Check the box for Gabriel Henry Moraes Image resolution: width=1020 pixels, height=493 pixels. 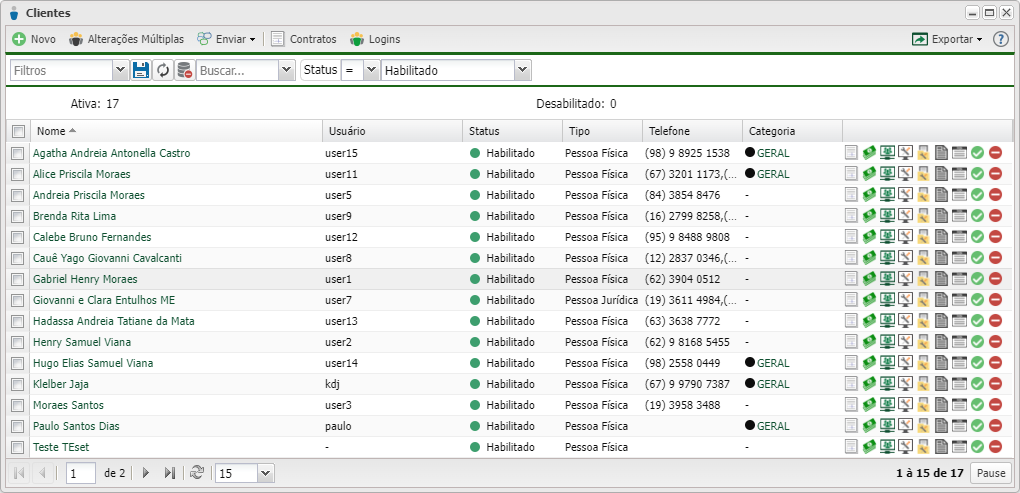click(x=17, y=279)
